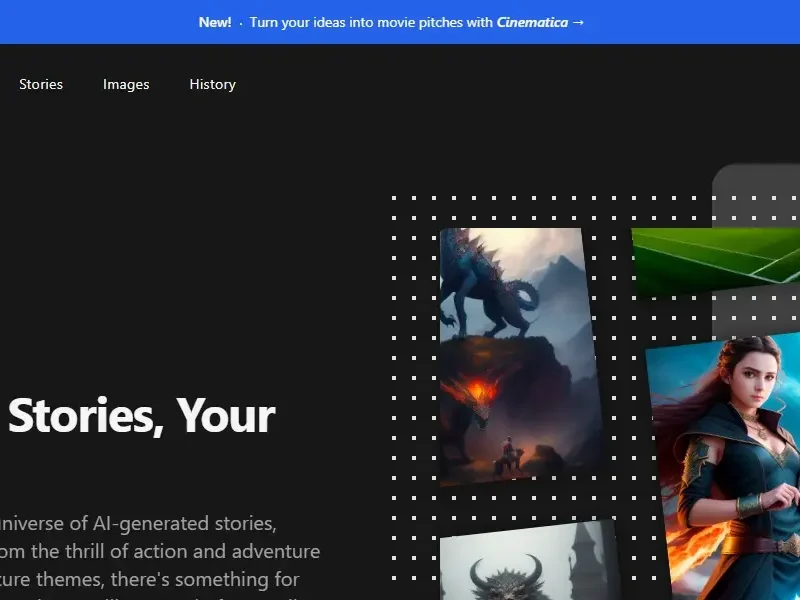The image size is (800, 600).
Task: Select the green field image
Action: coord(715,258)
